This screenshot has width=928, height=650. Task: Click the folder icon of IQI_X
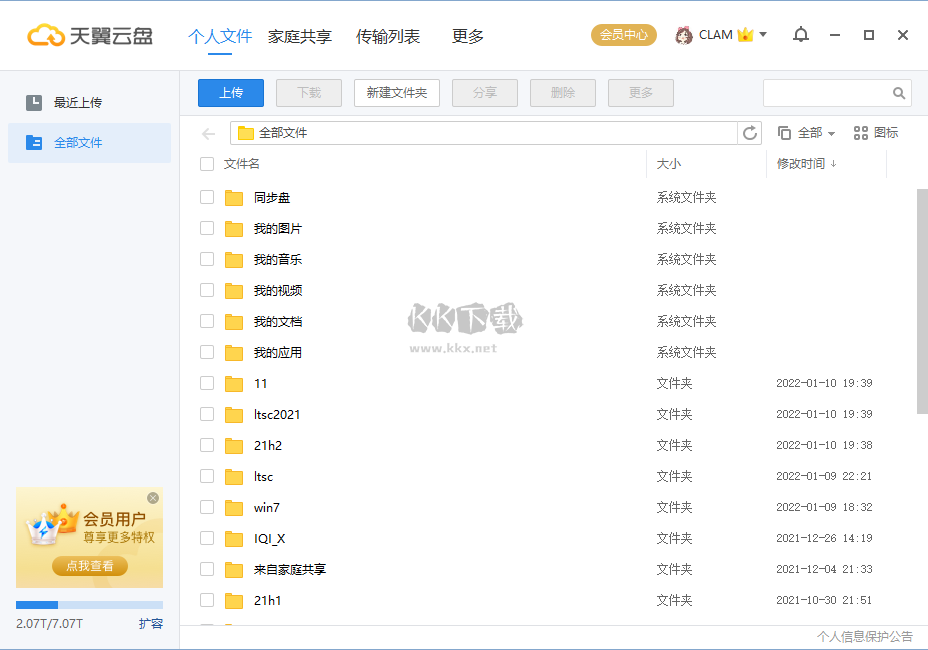click(x=234, y=539)
